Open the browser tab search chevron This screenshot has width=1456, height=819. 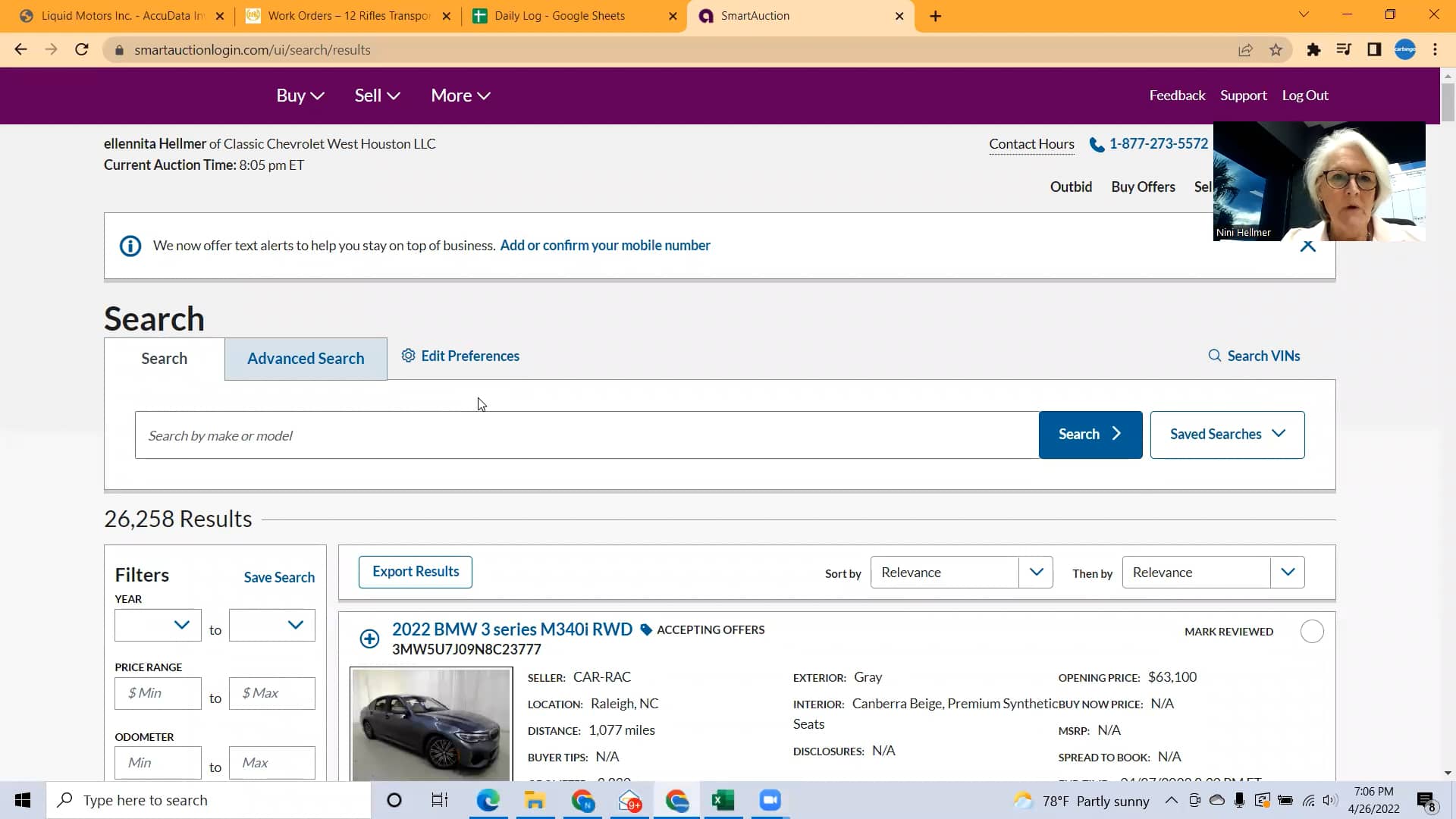1304,14
